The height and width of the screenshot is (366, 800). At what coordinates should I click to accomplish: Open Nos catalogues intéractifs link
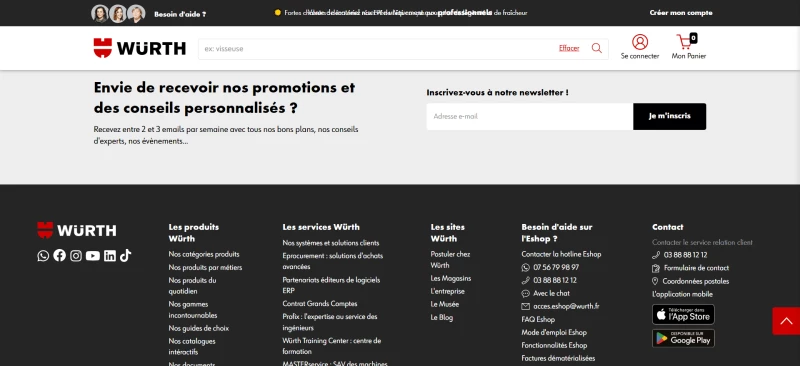[192, 347]
